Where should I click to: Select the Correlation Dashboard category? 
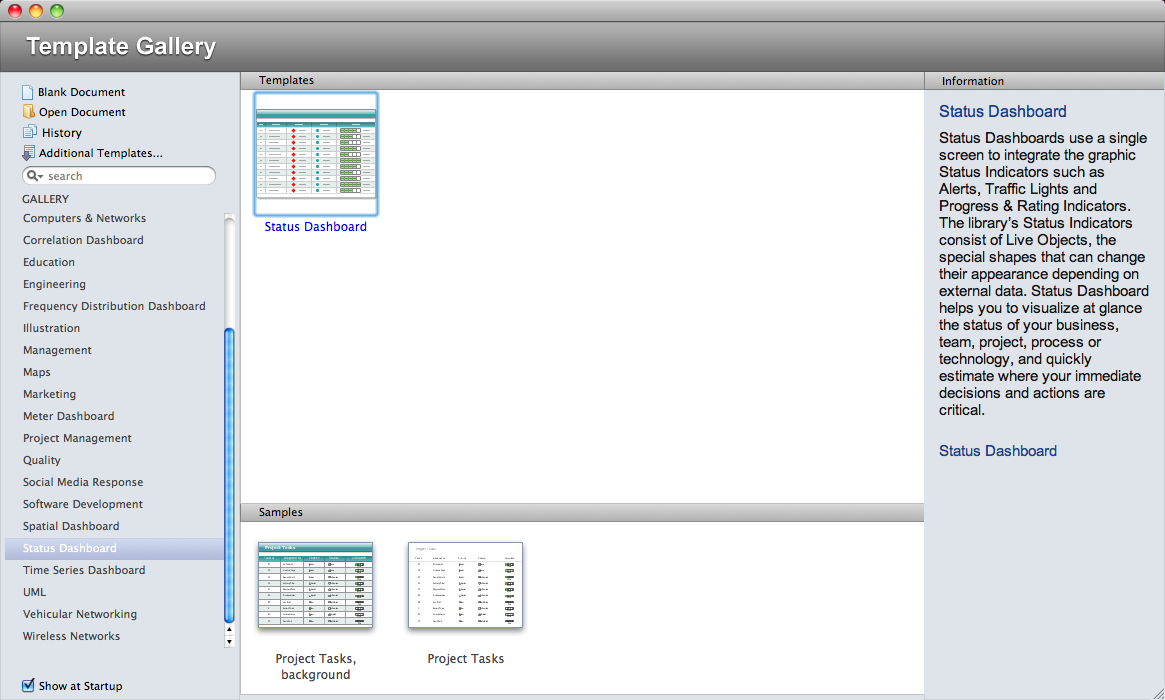point(83,240)
